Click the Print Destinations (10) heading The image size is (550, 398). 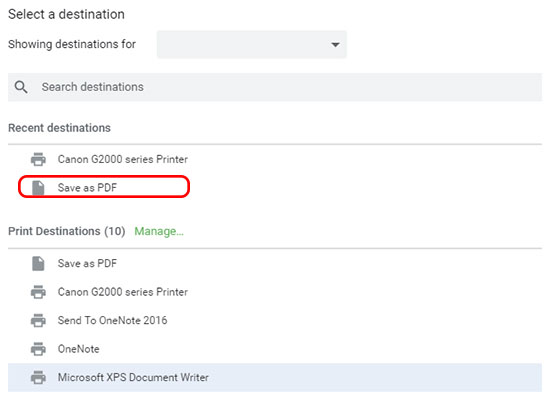[67, 231]
